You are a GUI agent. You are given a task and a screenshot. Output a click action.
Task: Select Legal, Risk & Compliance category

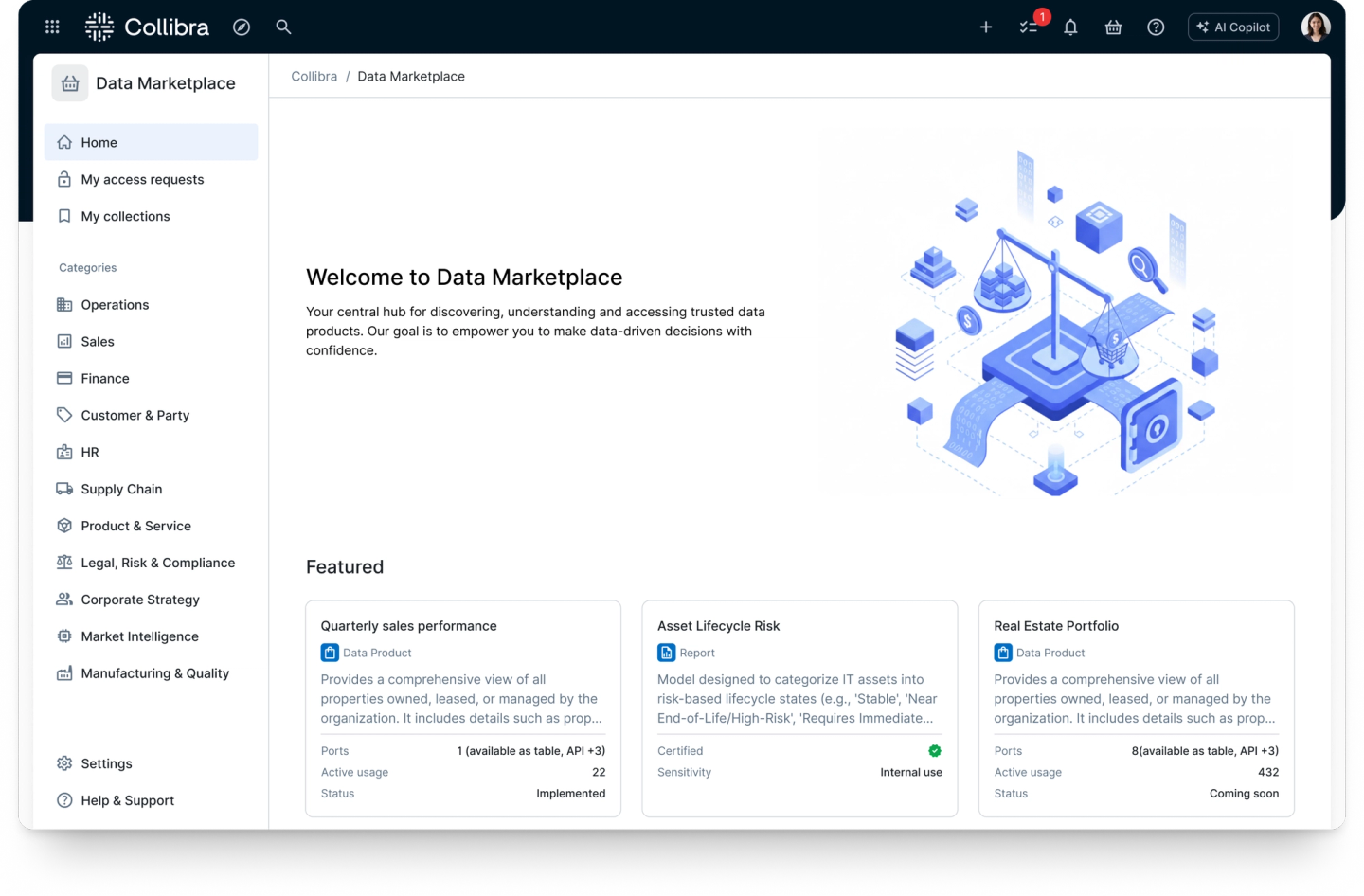(157, 564)
